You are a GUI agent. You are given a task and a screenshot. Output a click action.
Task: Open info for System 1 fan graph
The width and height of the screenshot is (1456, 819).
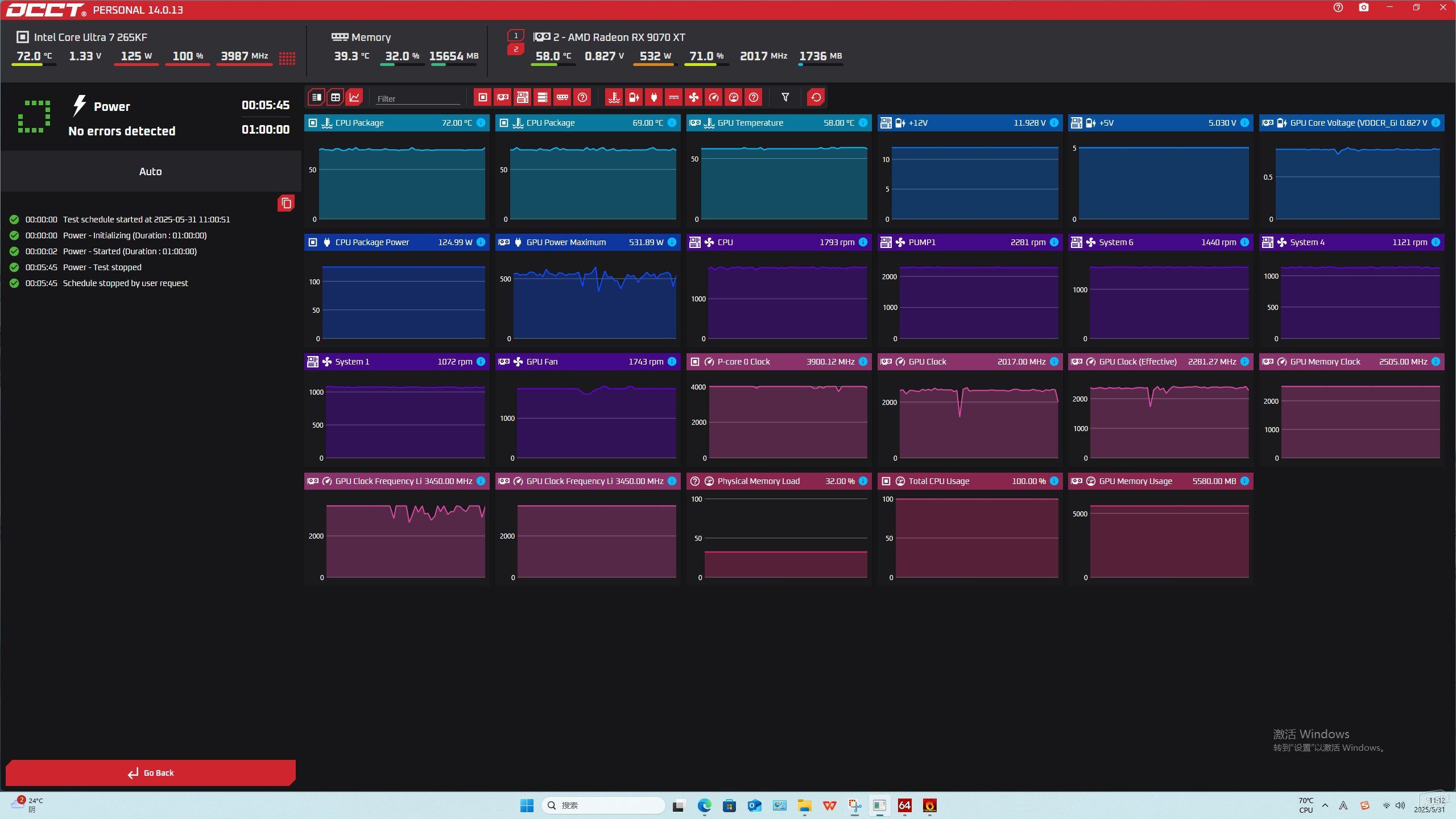coord(481,362)
